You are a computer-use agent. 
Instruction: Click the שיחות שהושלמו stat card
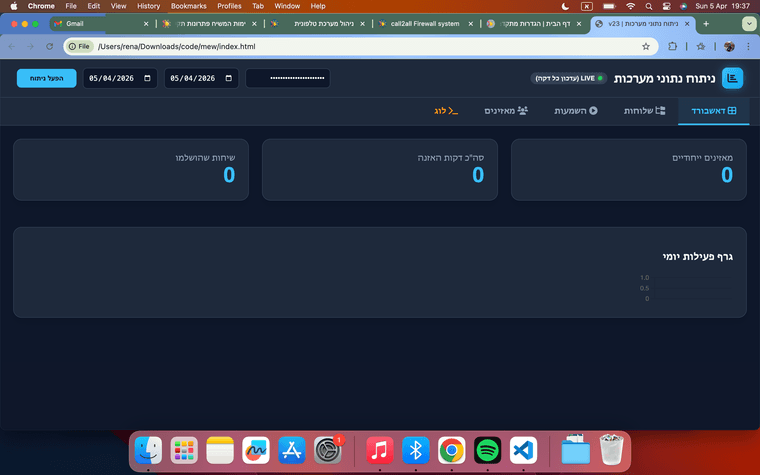click(131, 170)
